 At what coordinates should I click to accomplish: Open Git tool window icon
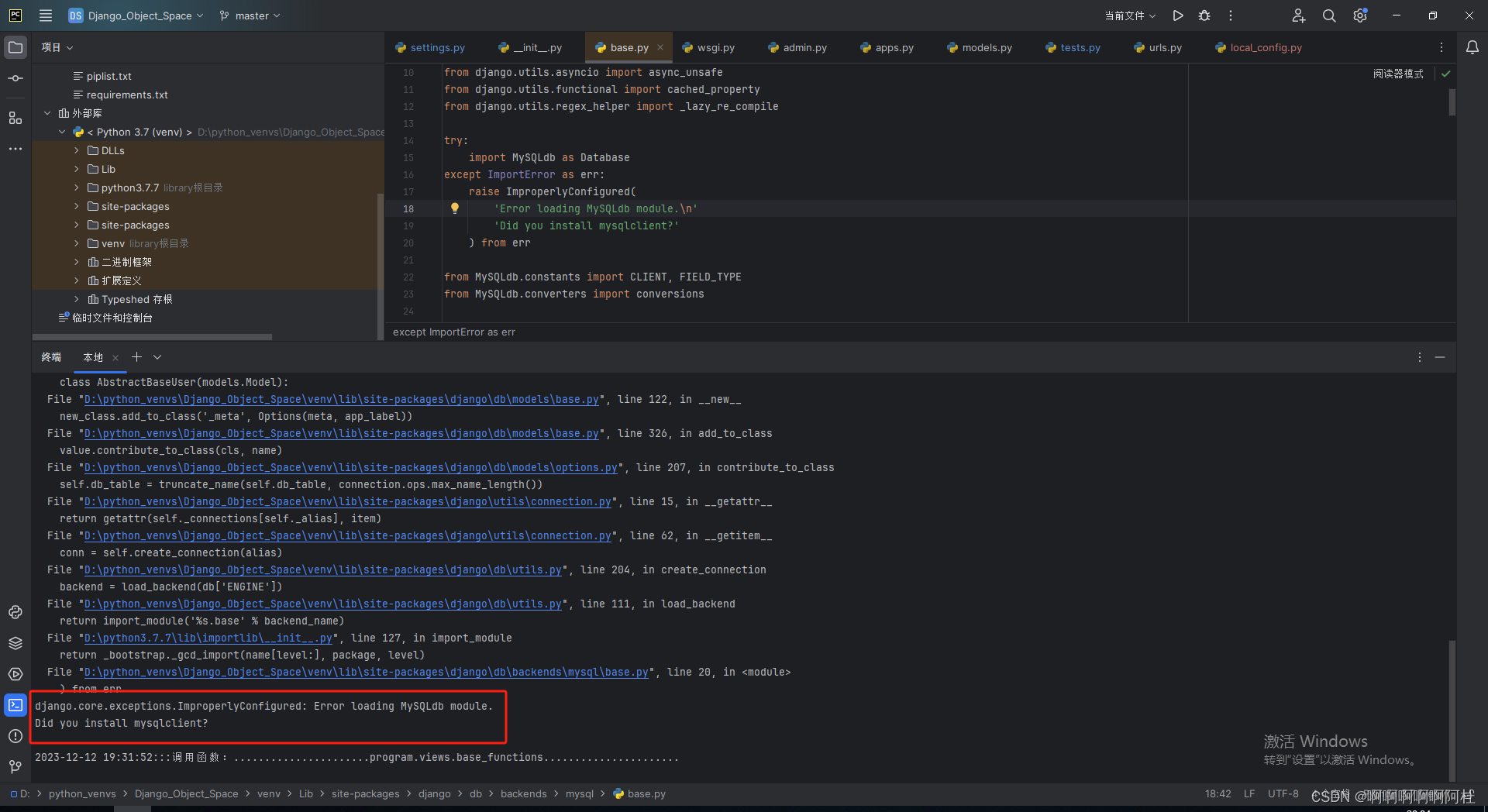15,767
